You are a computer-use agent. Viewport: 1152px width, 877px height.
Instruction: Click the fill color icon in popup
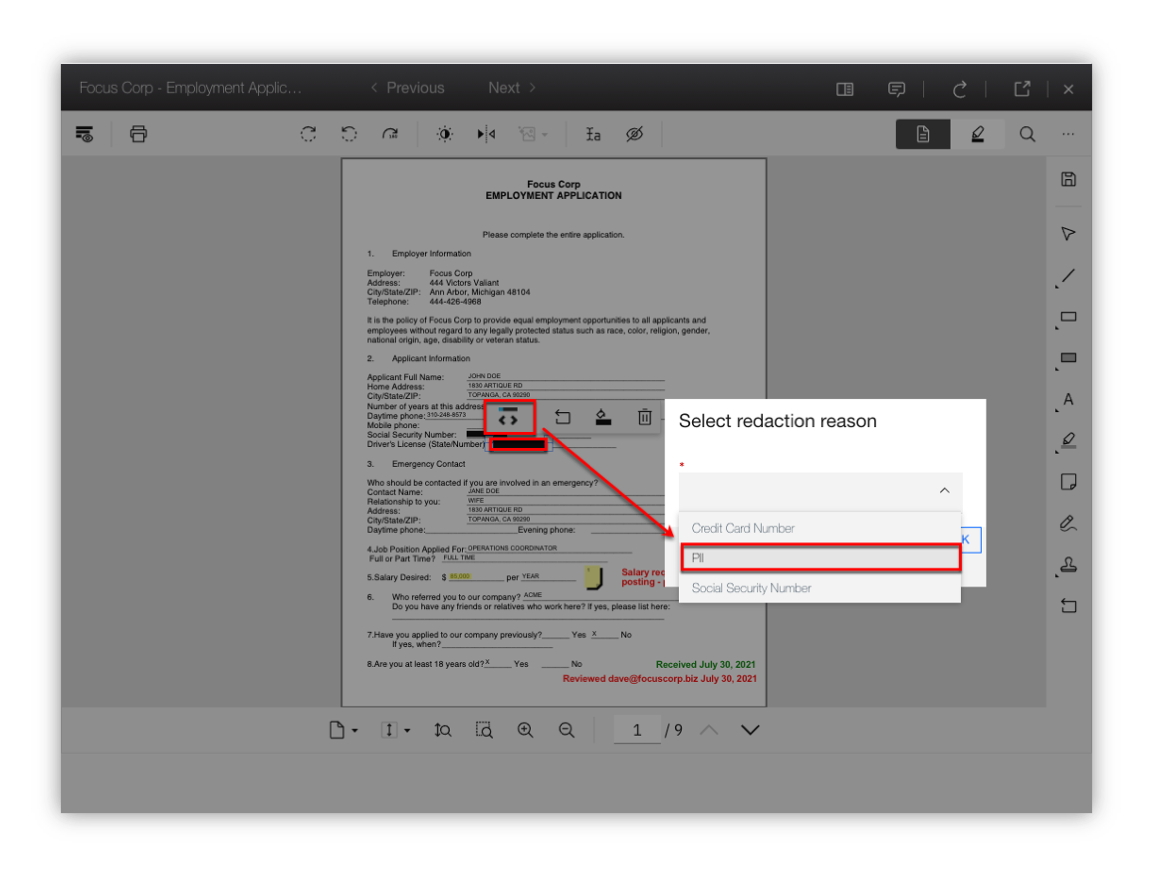(603, 417)
